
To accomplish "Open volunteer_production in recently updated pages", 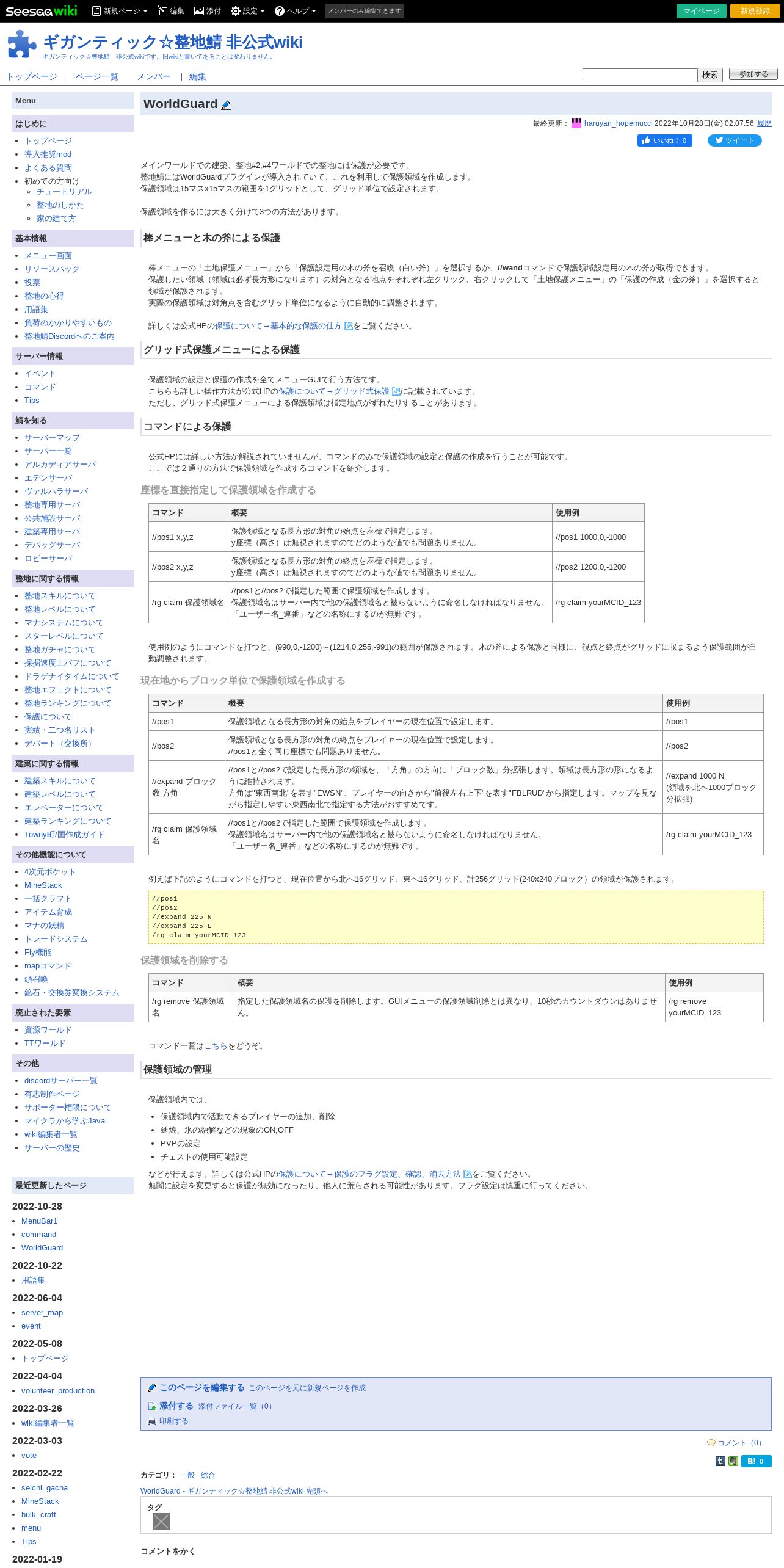I will click(58, 1391).
